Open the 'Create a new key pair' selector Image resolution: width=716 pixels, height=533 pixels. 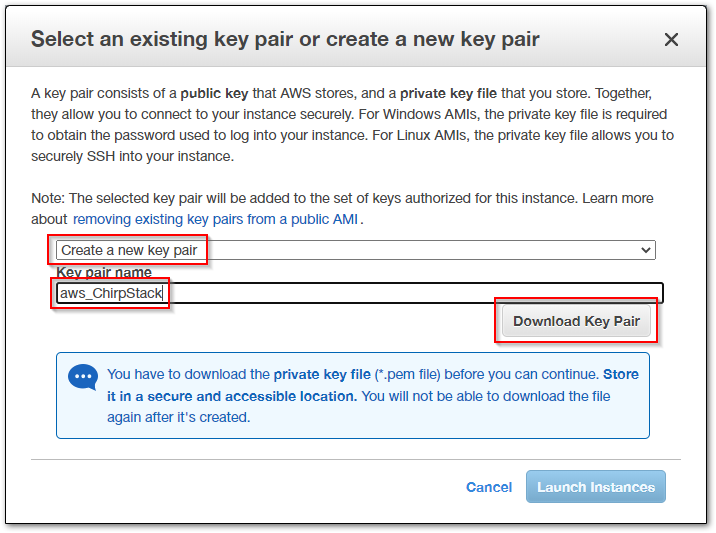click(x=356, y=250)
